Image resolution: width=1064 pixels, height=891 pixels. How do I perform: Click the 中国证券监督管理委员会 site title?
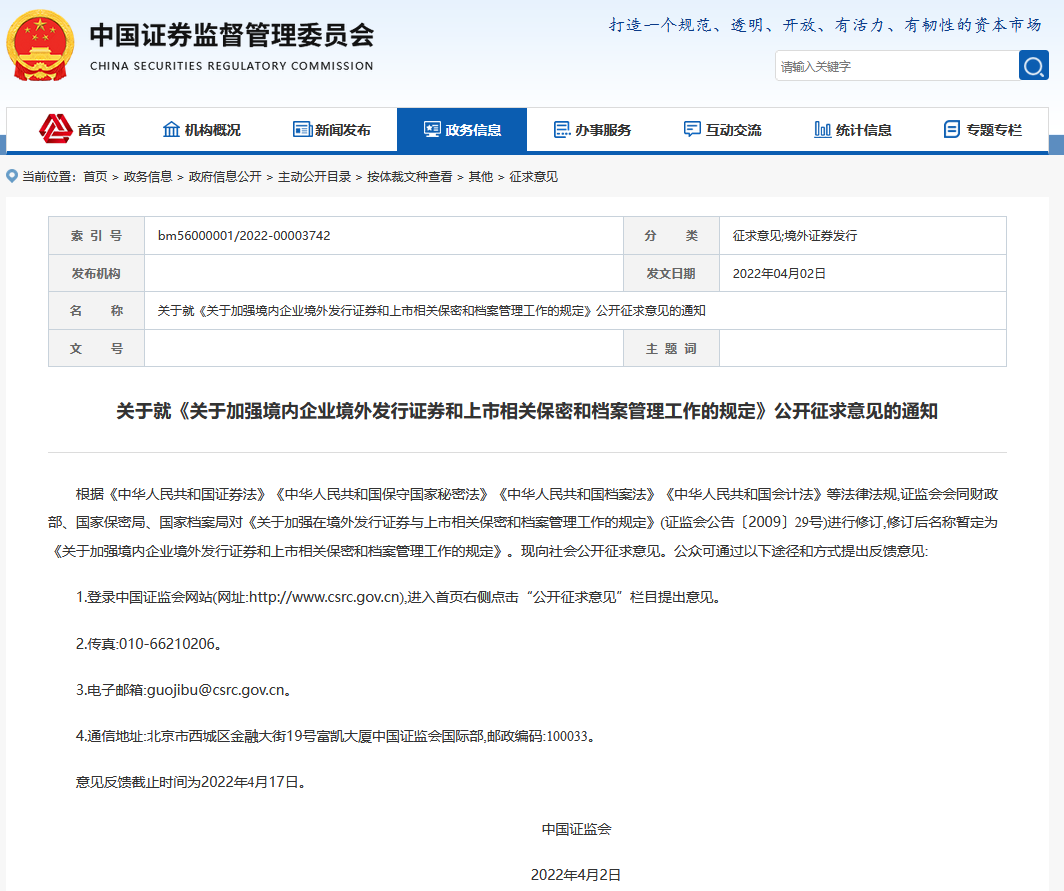[232, 35]
